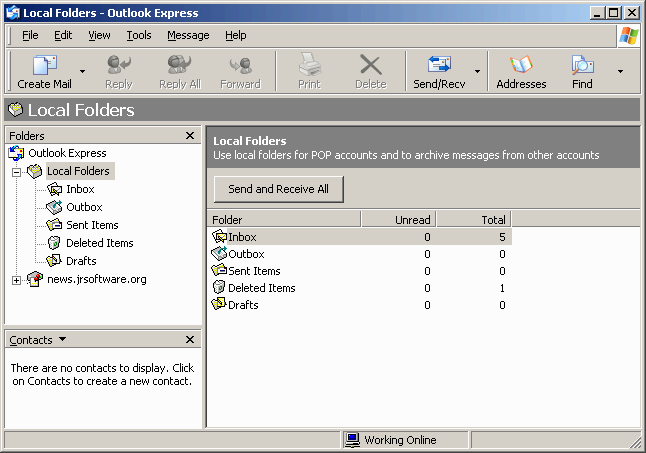
Task: Collapse the Local Folders tree node
Action: point(16,172)
